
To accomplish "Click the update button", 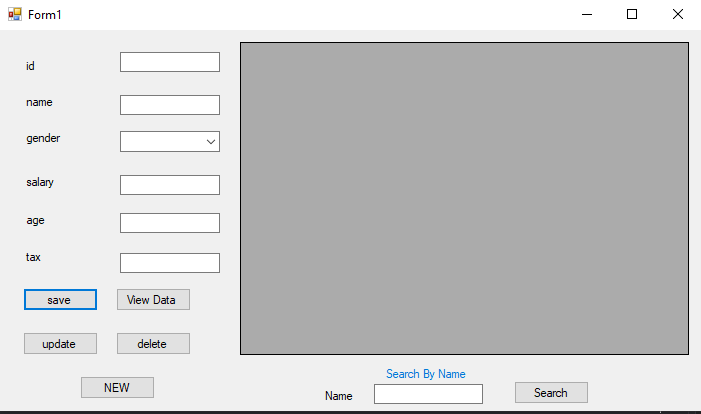I will coord(60,343).
